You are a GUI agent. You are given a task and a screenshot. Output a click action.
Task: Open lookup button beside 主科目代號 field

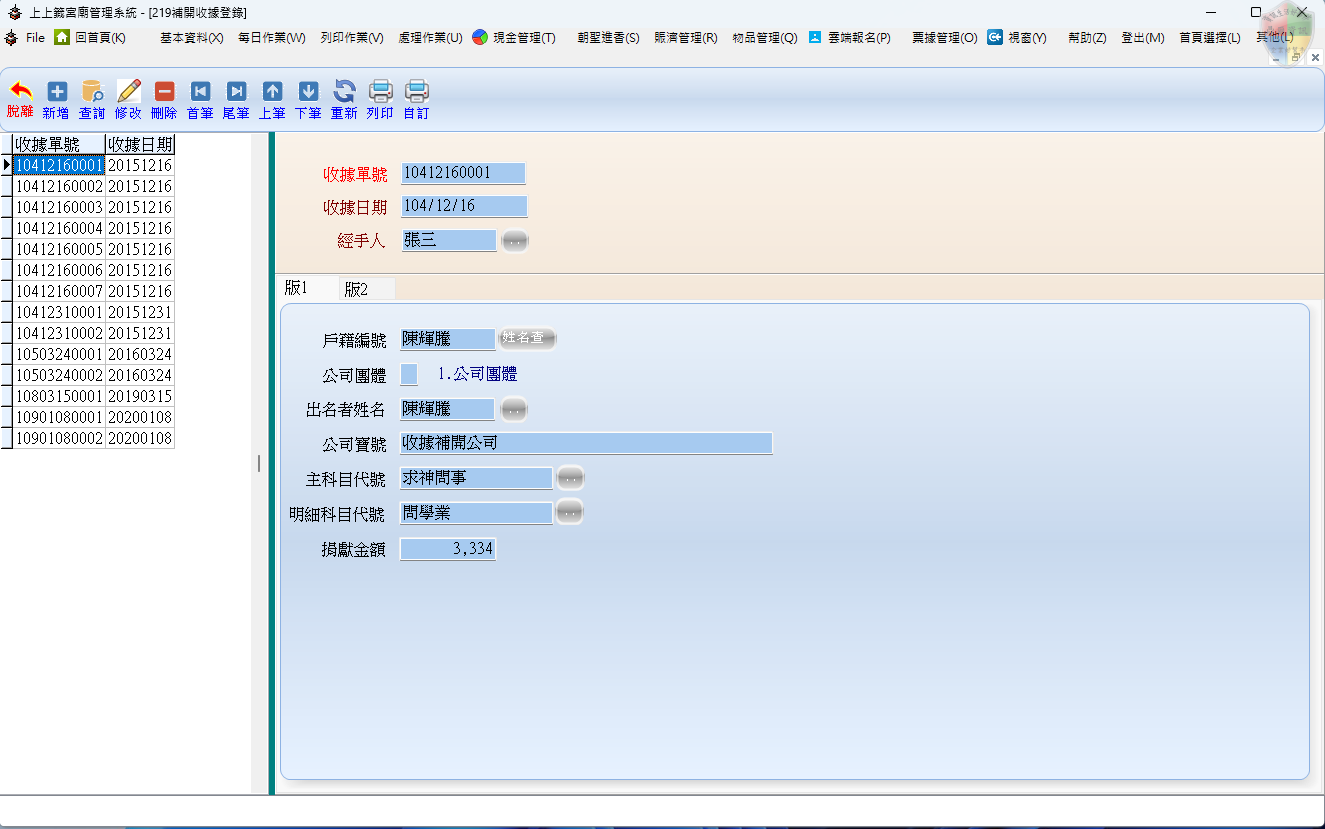pyautogui.click(x=570, y=478)
